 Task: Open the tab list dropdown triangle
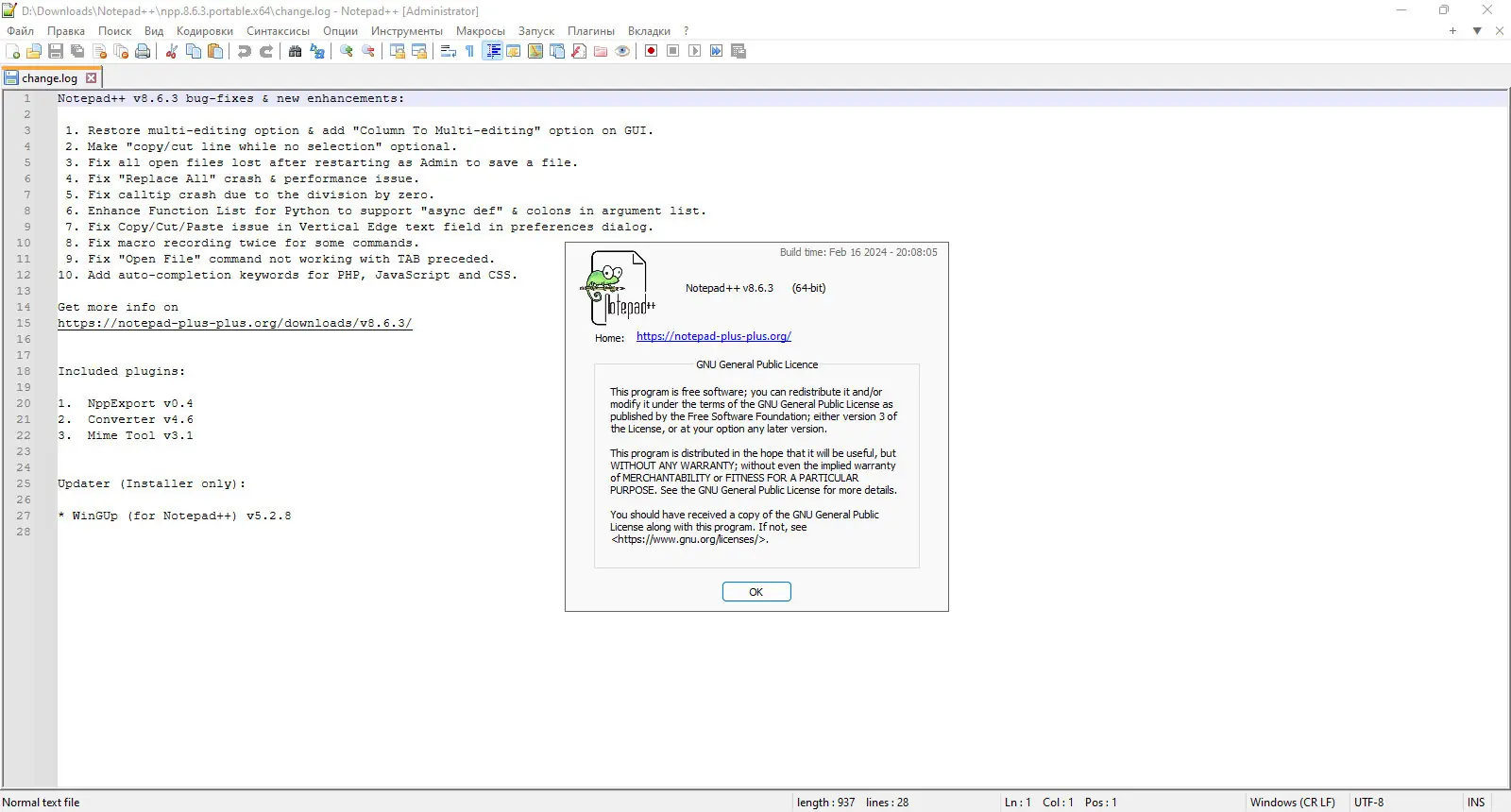1477,31
